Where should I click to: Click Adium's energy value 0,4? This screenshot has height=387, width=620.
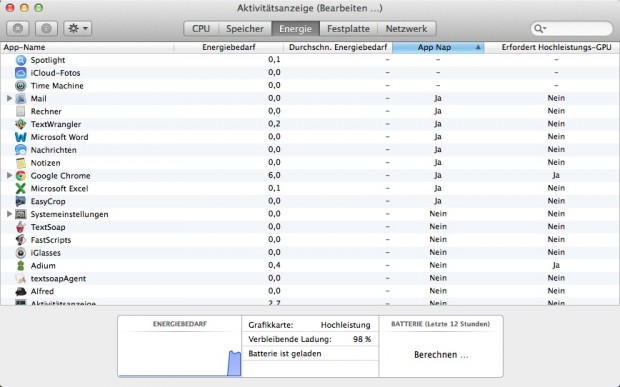(274, 265)
